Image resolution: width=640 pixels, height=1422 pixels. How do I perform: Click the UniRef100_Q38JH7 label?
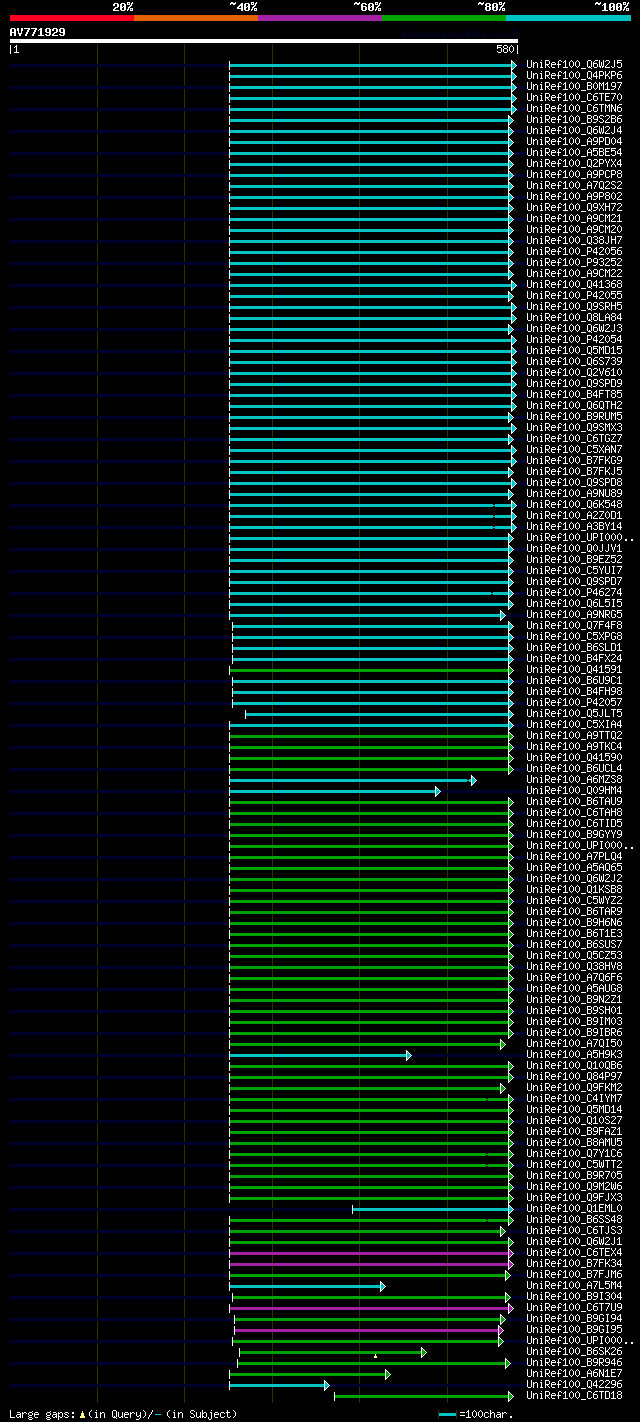(x=574, y=241)
